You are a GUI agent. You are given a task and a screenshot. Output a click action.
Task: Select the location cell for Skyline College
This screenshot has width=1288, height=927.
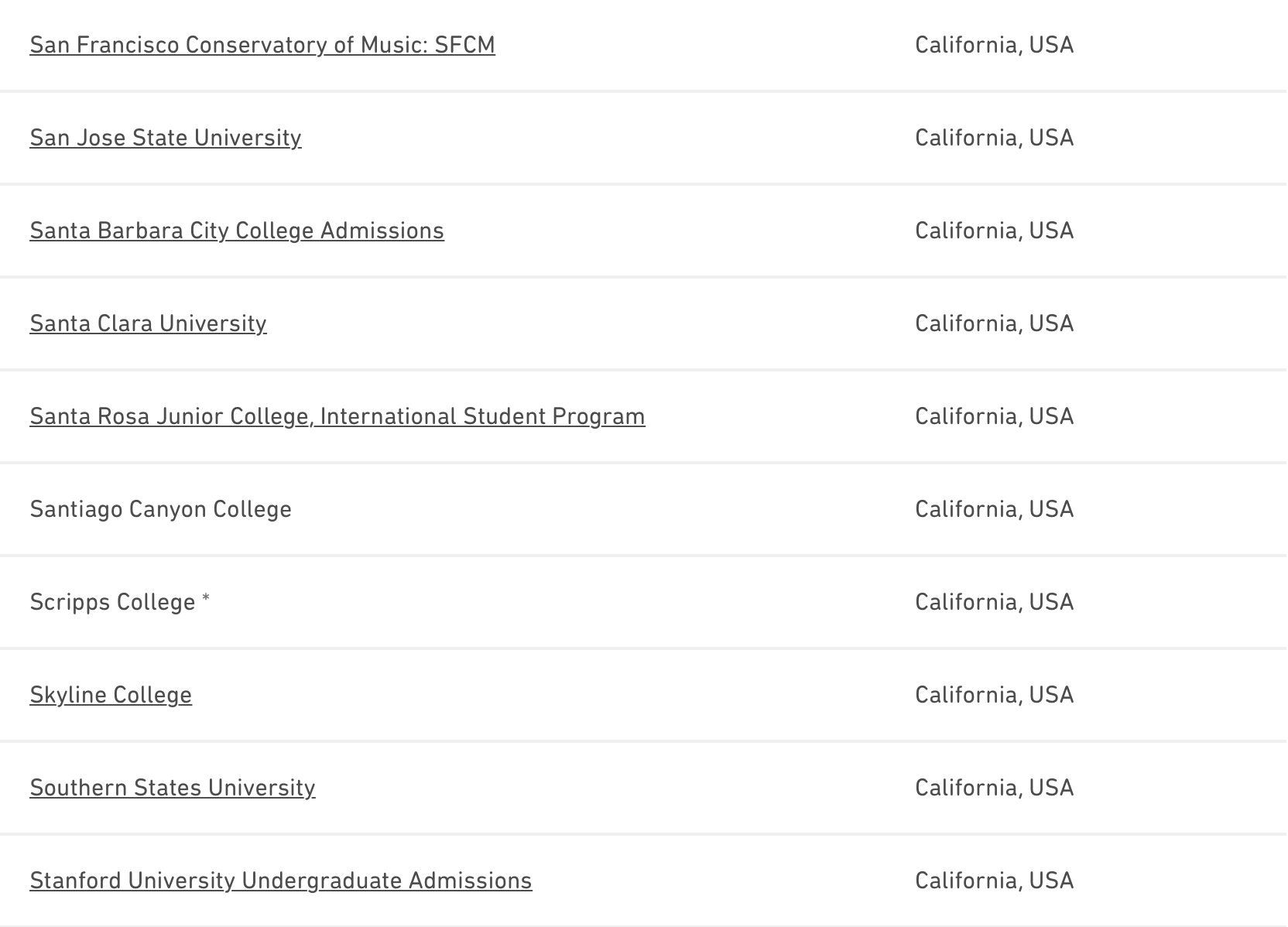[994, 695]
